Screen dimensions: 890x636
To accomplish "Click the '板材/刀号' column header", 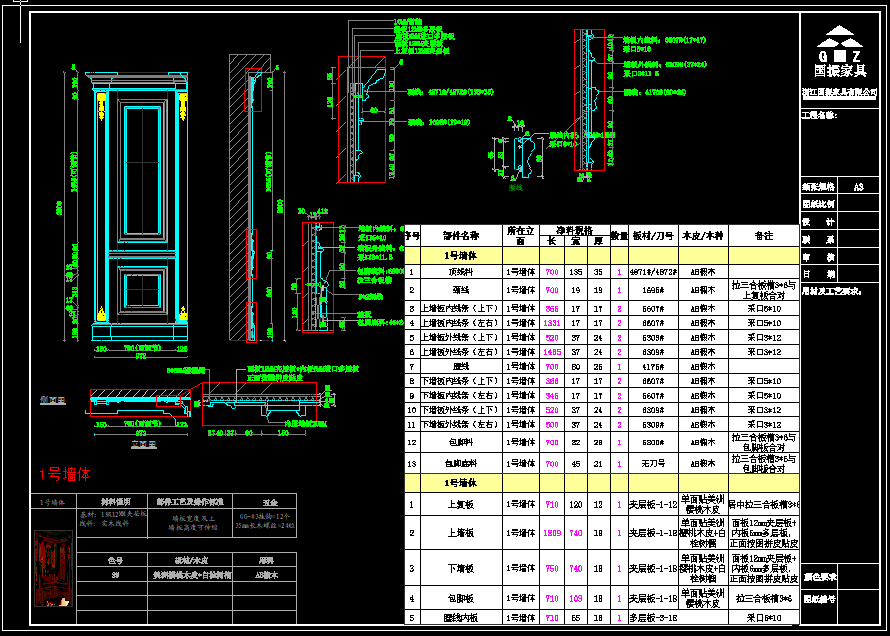I will 653,235.
